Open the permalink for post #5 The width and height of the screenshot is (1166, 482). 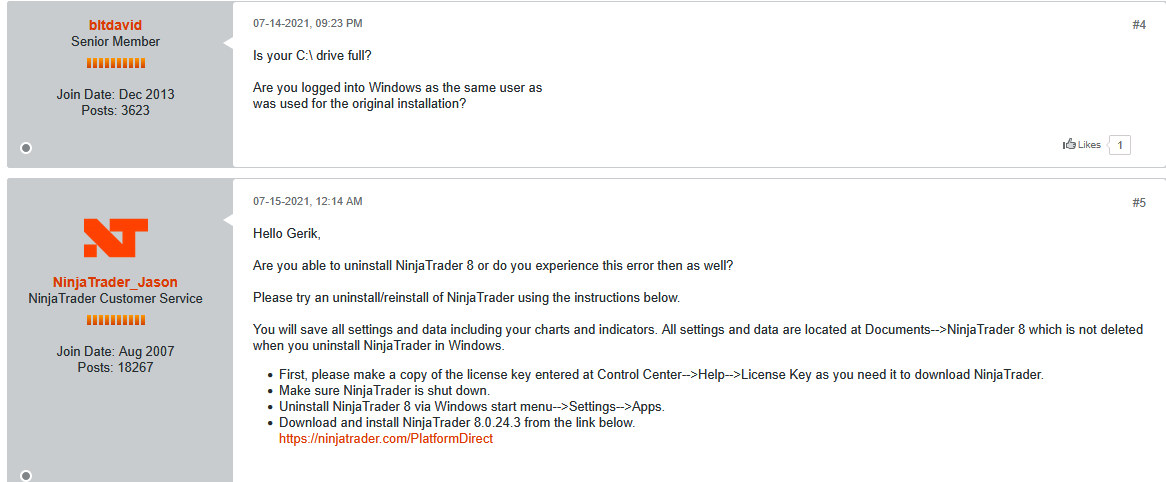(1138, 202)
